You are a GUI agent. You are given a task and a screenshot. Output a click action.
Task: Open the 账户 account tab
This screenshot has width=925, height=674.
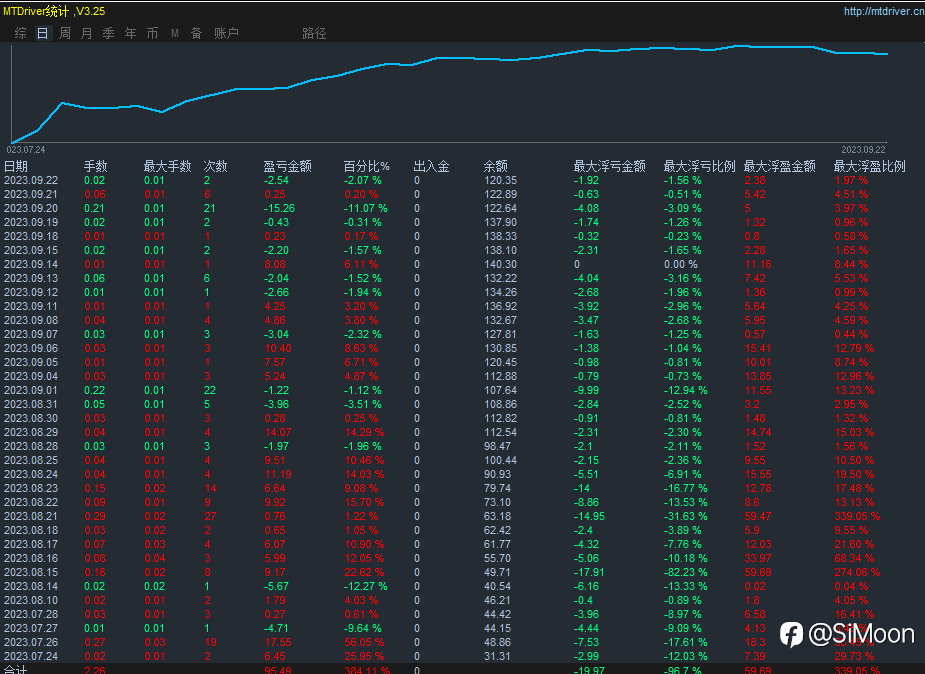point(226,33)
